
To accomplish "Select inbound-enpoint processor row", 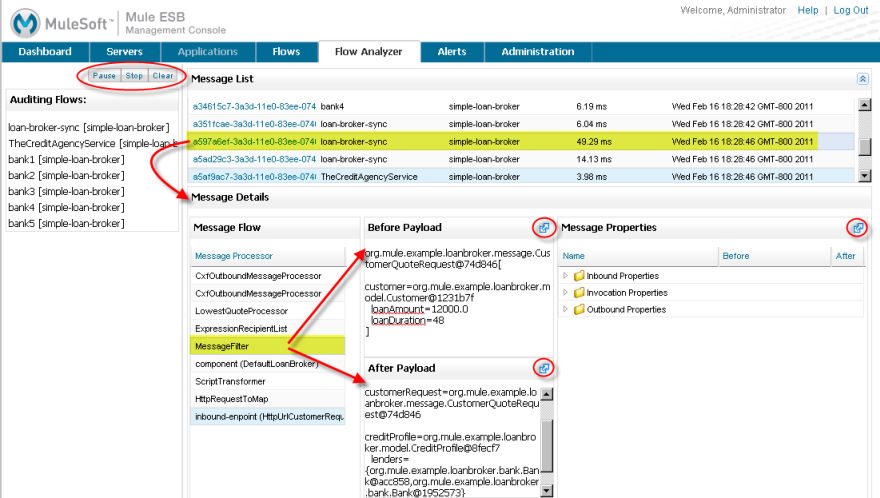I will click(x=268, y=417).
